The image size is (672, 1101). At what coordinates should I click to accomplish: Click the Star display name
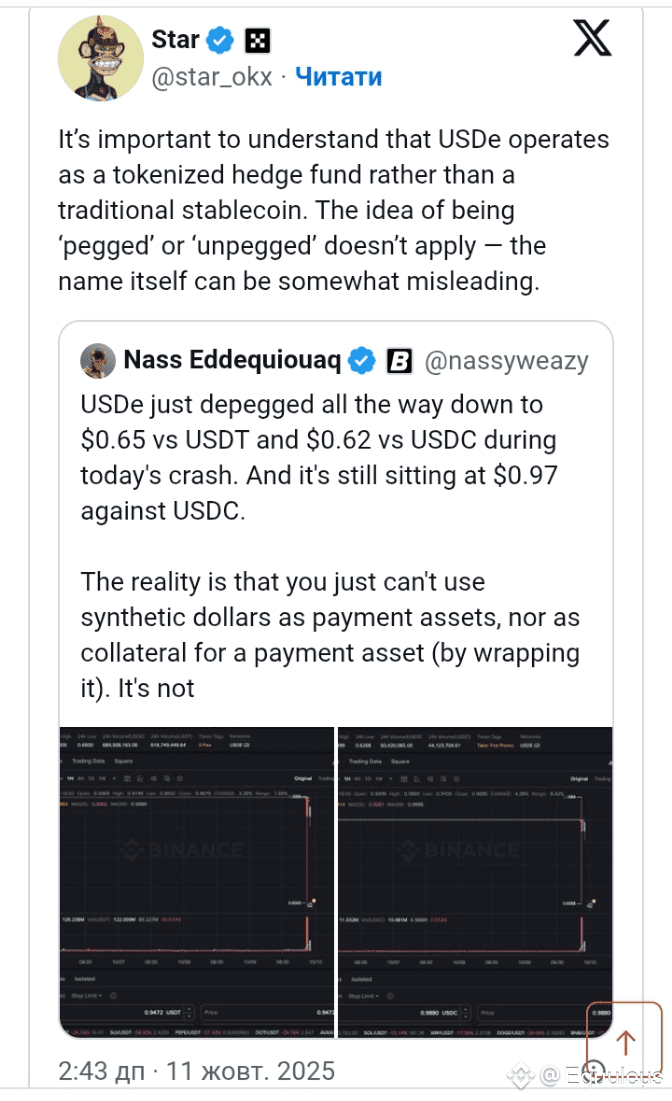(x=175, y=40)
